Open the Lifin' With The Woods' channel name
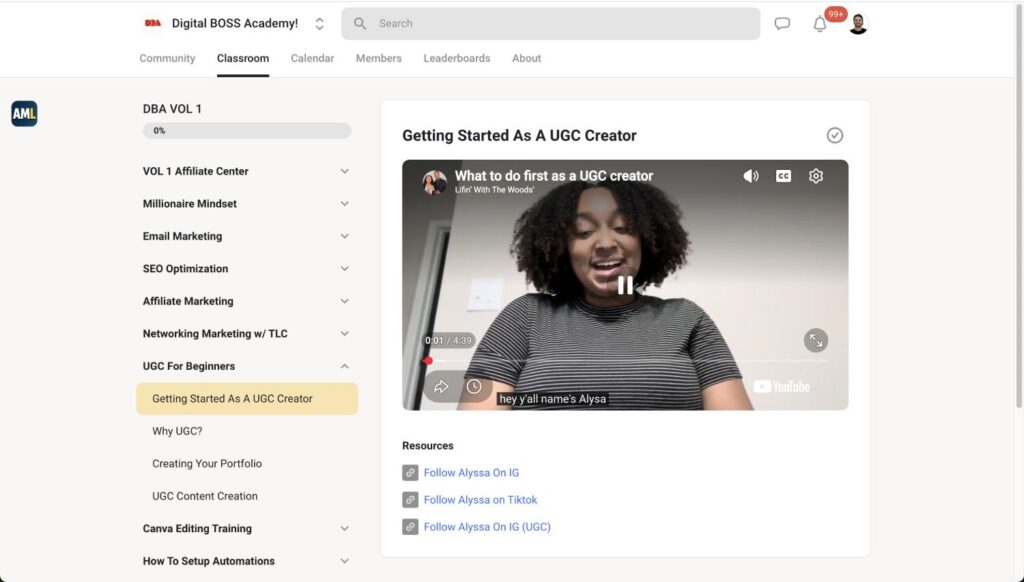1024x582 pixels. (494, 190)
